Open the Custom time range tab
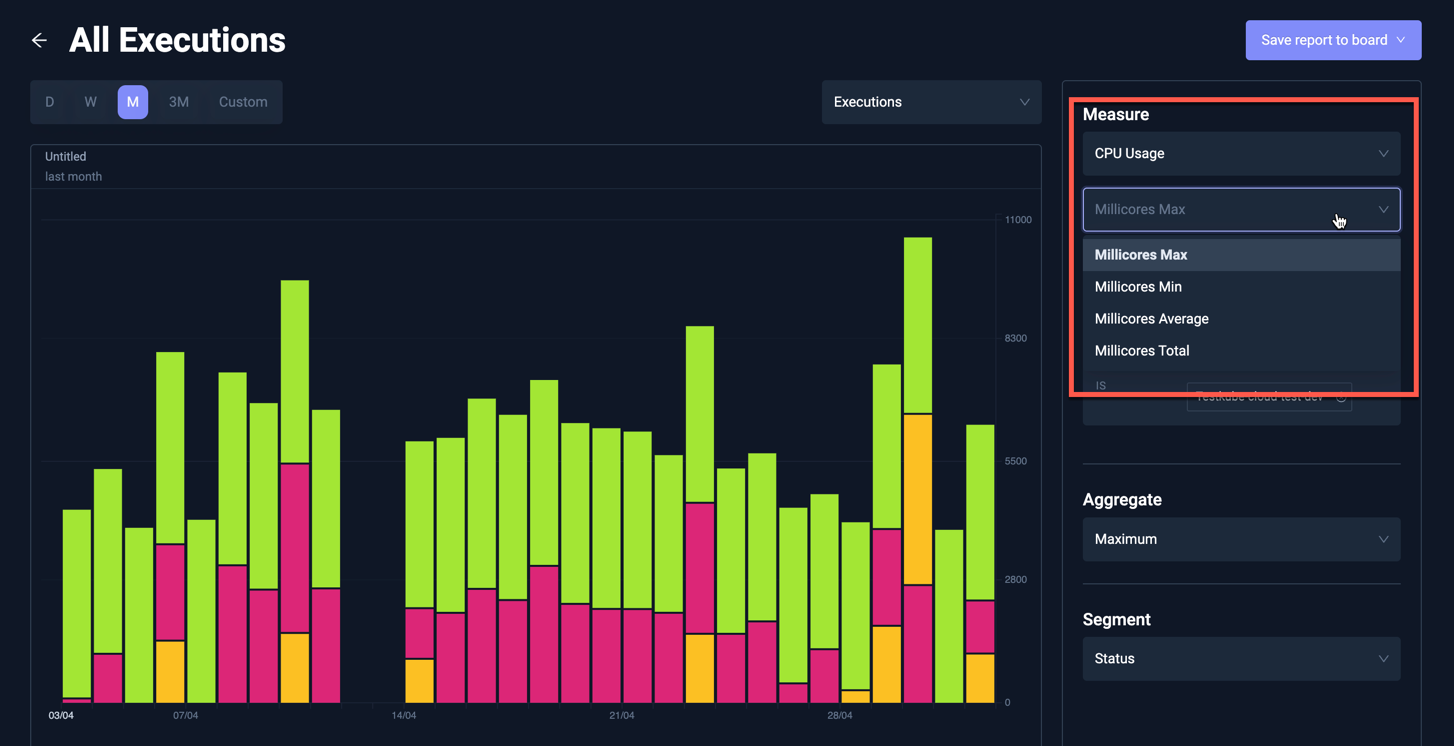1454x746 pixels. (242, 101)
